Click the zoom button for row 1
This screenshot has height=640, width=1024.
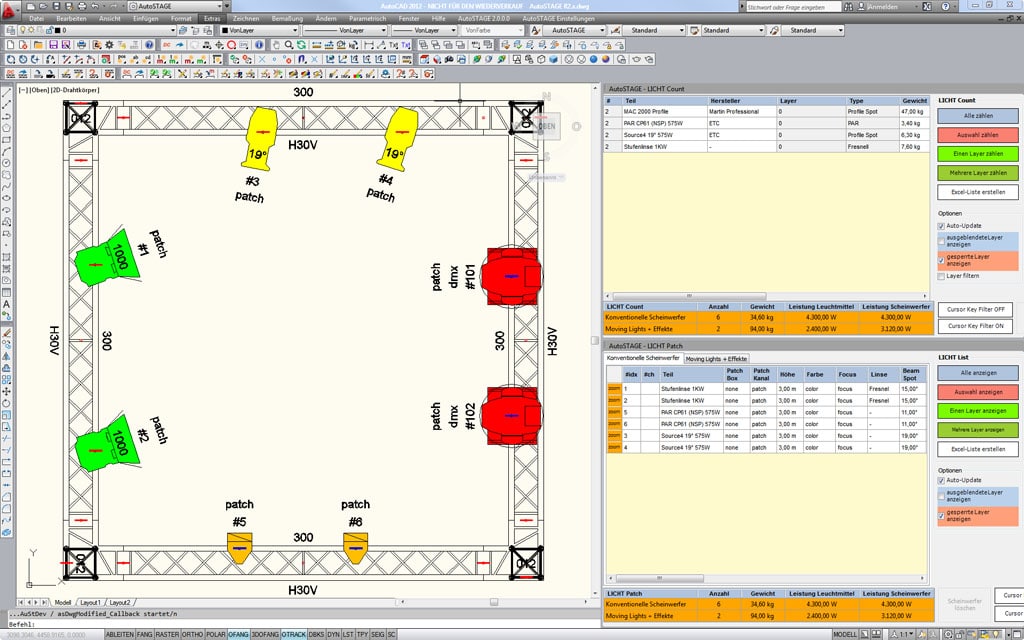click(x=613, y=389)
